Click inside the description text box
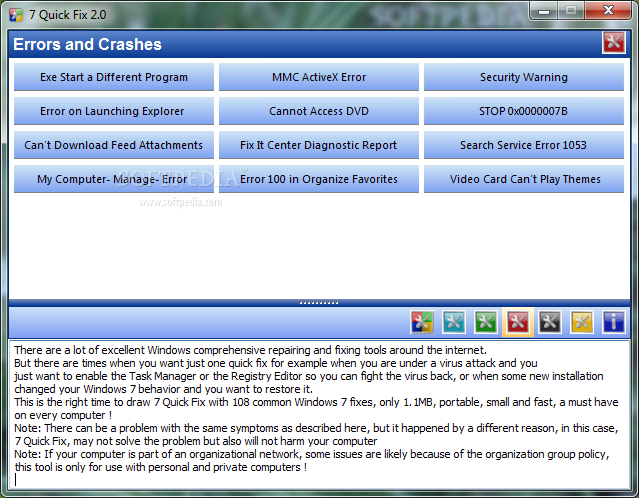Viewport: 639px width, 498px height. click(x=319, y=414)
